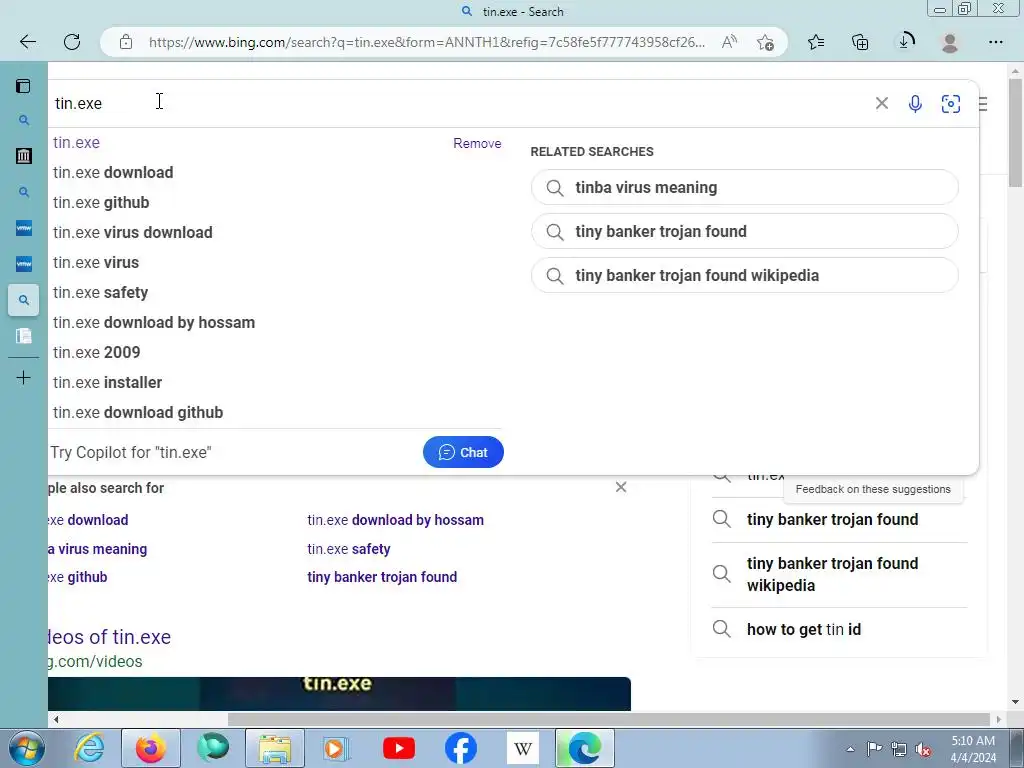Image resolution: width=1024 pixels, height=768 pixels.
Task: Click the horizontal scrollbar thumb
Action: click(607, 720)
